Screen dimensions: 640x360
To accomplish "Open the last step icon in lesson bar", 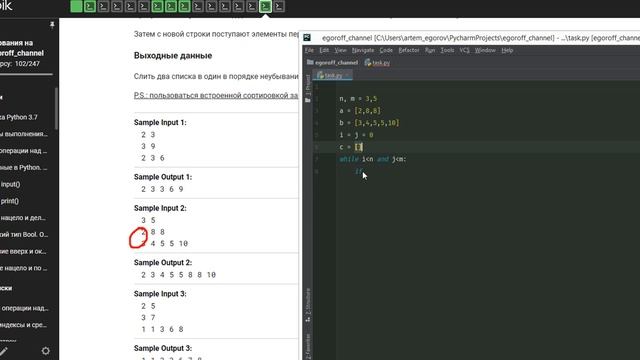I will tap(279, 6).
